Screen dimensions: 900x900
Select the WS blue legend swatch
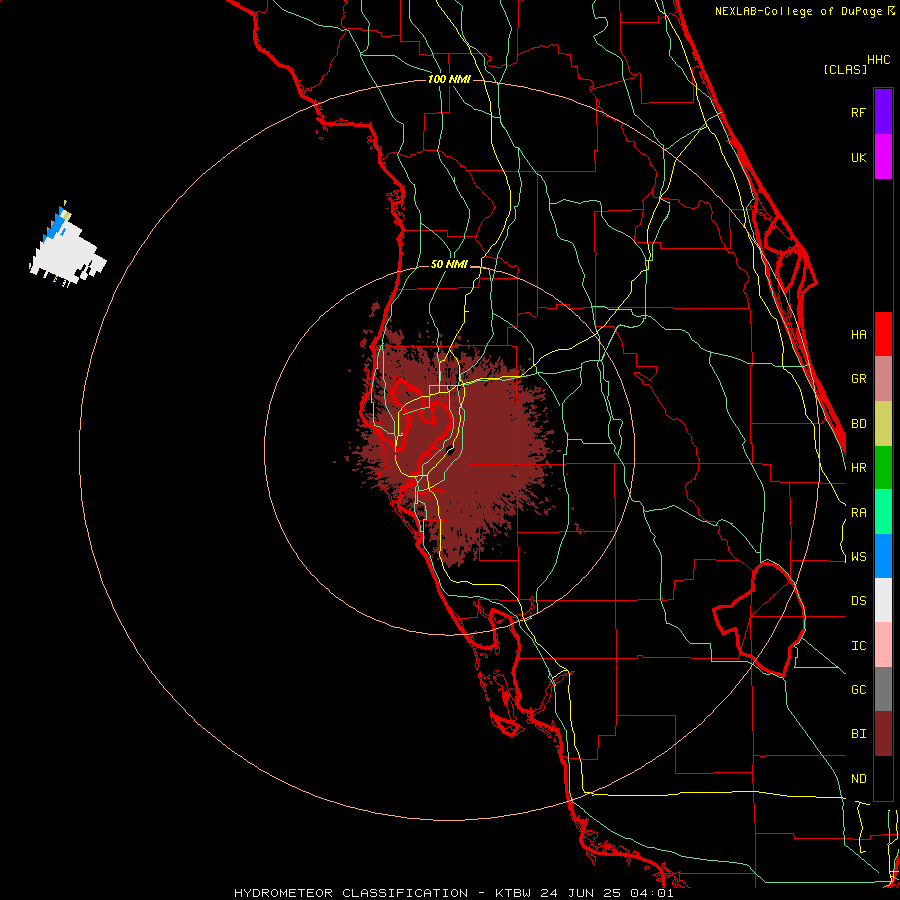[x=883, y=556]
